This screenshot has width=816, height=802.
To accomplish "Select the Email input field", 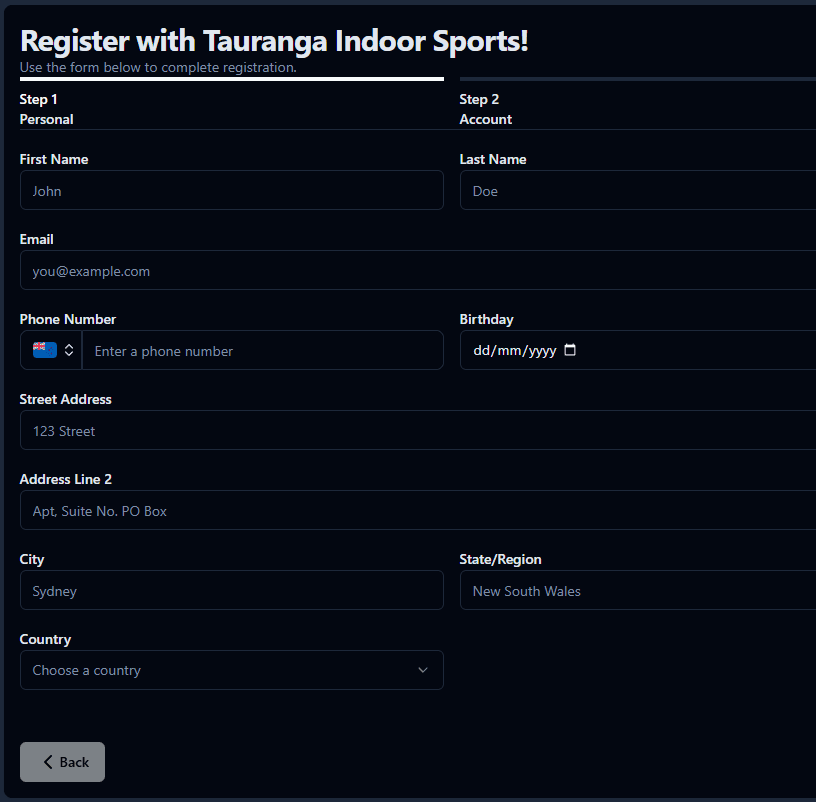I will click(x=418, y=270).
